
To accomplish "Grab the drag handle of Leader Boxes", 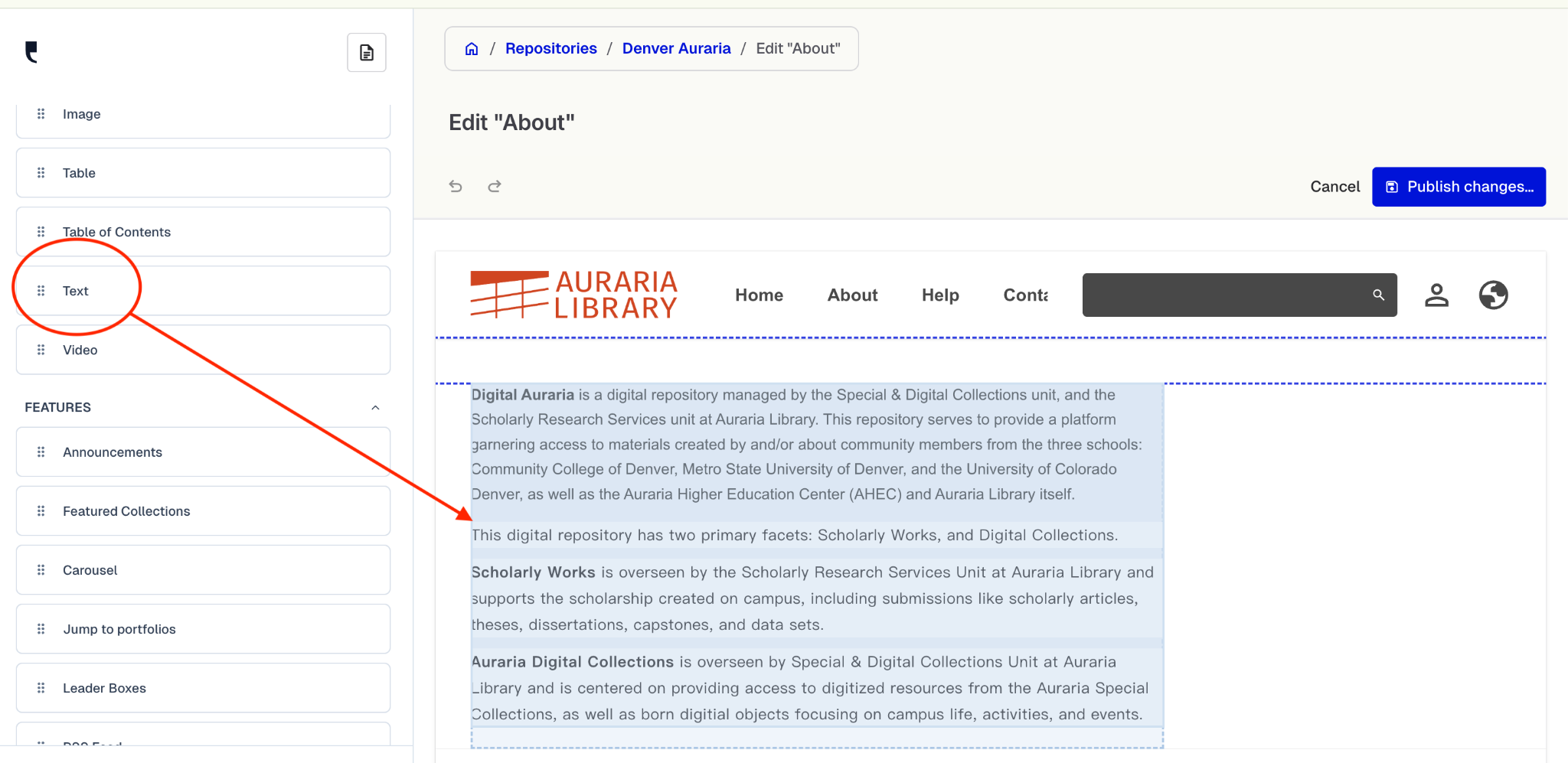I will tap(41, 688).
